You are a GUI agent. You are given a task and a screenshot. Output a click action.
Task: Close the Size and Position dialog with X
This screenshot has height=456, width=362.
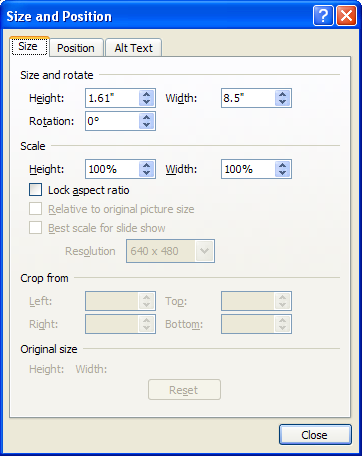tap(346, 16)
